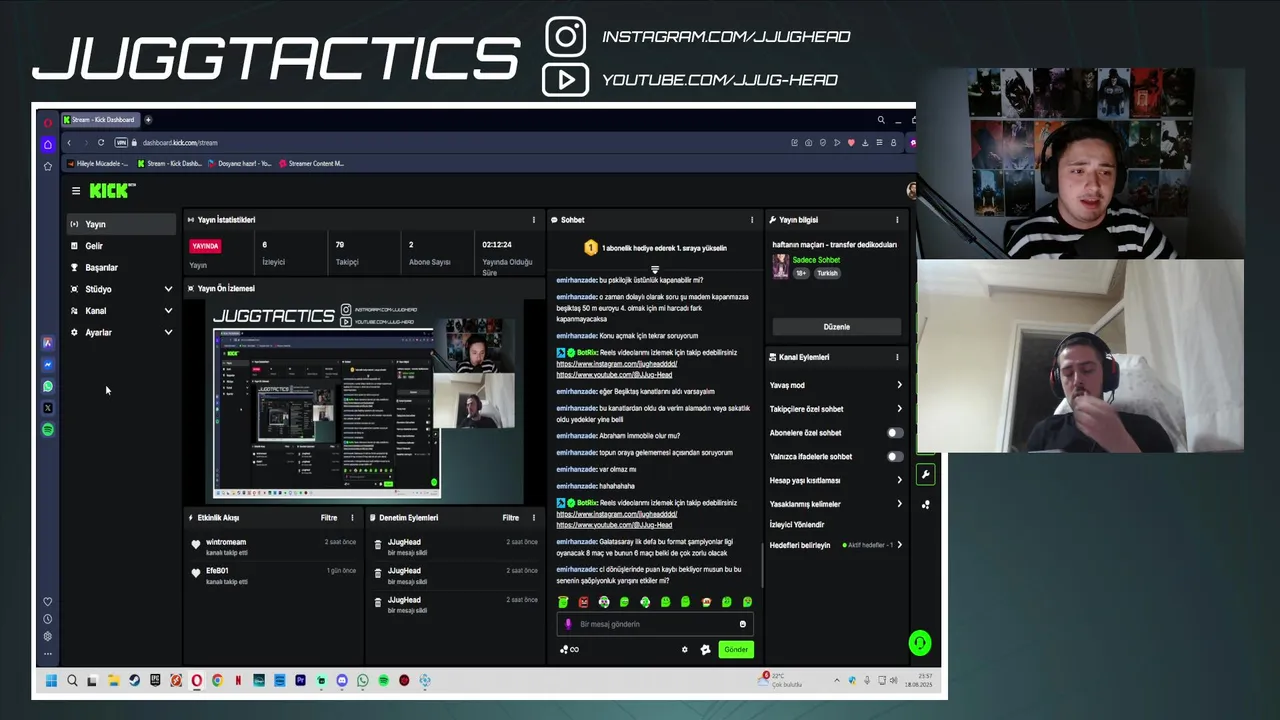Click the green support headset button

(x=920, y=643)
